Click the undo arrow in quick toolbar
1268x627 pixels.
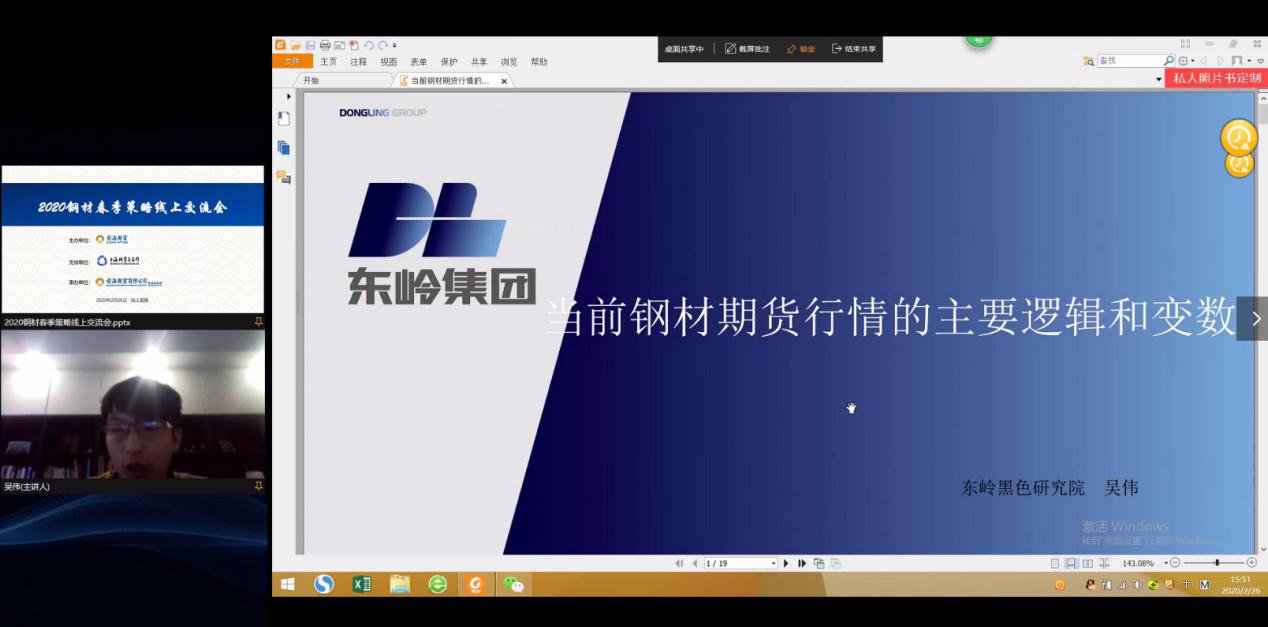[x=369, y=45]
